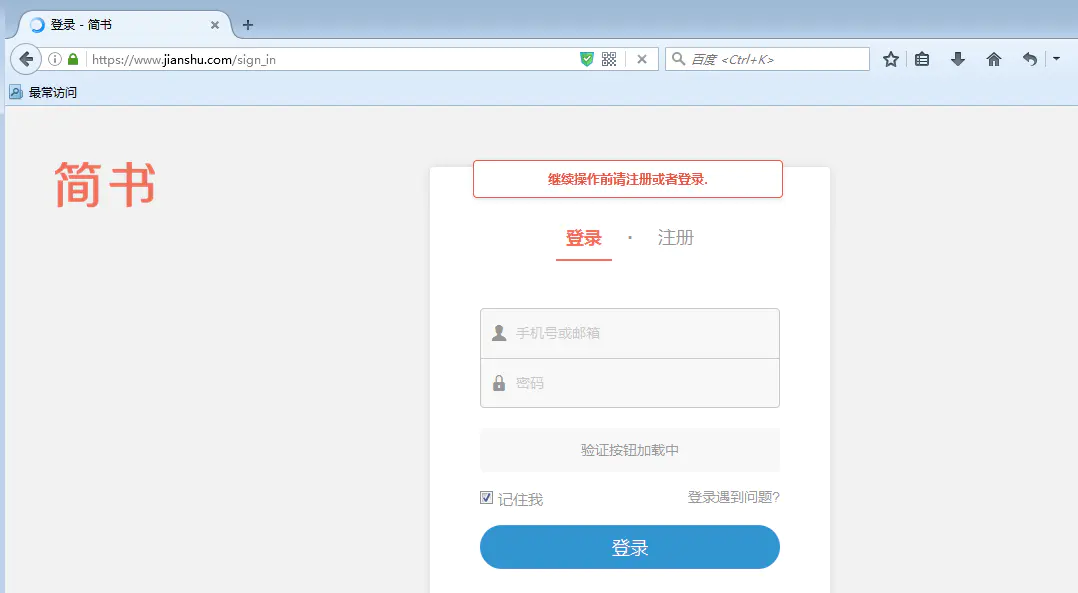Click the 继续操作前请注册或者登录 alert message

(x=628, y=179)
